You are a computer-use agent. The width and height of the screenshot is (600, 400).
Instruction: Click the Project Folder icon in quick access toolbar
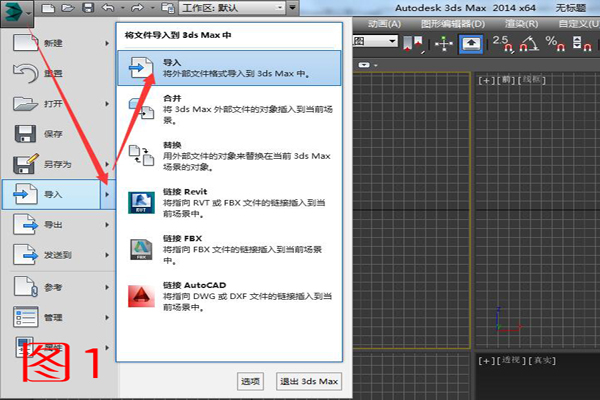point(168,8)
